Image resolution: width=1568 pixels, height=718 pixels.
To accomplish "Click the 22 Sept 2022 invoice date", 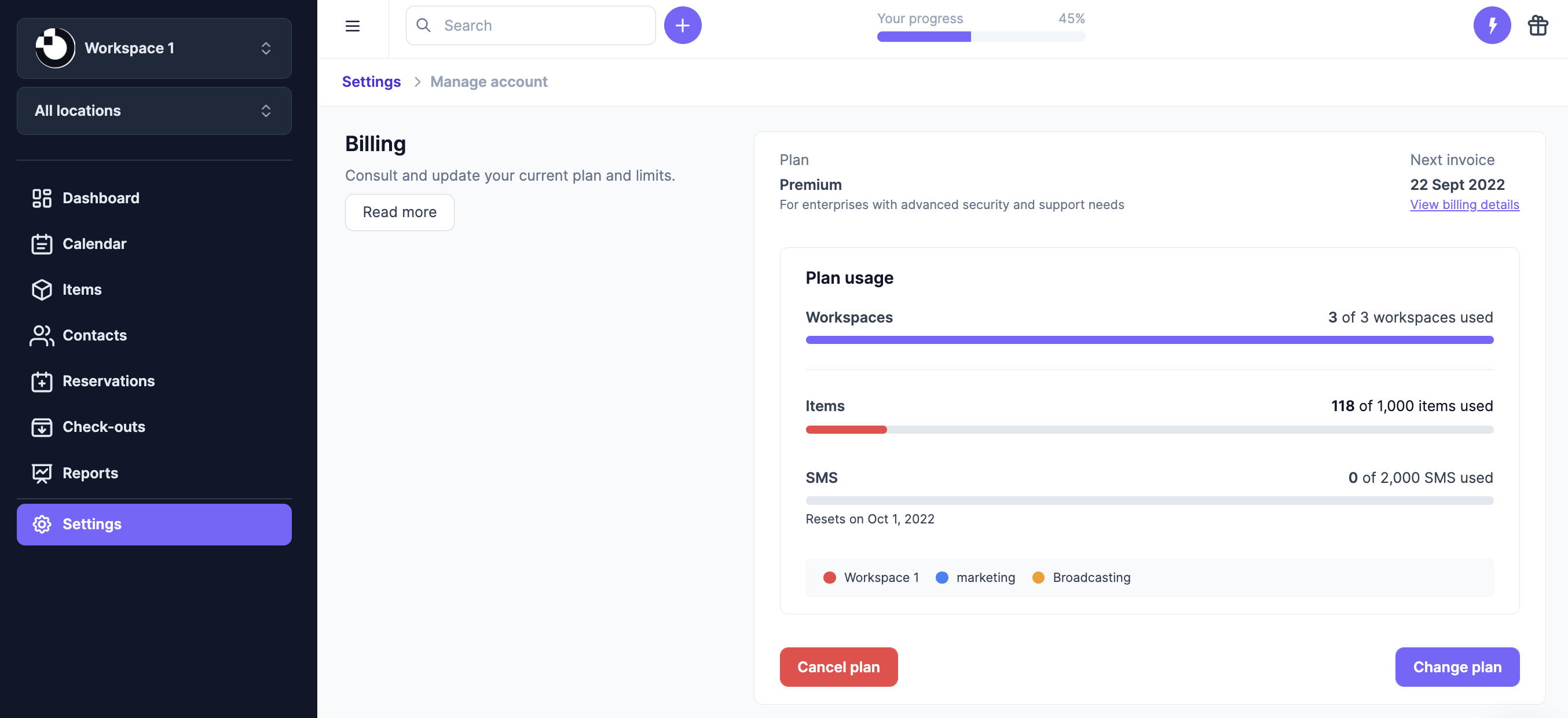I will point(1457,184).
